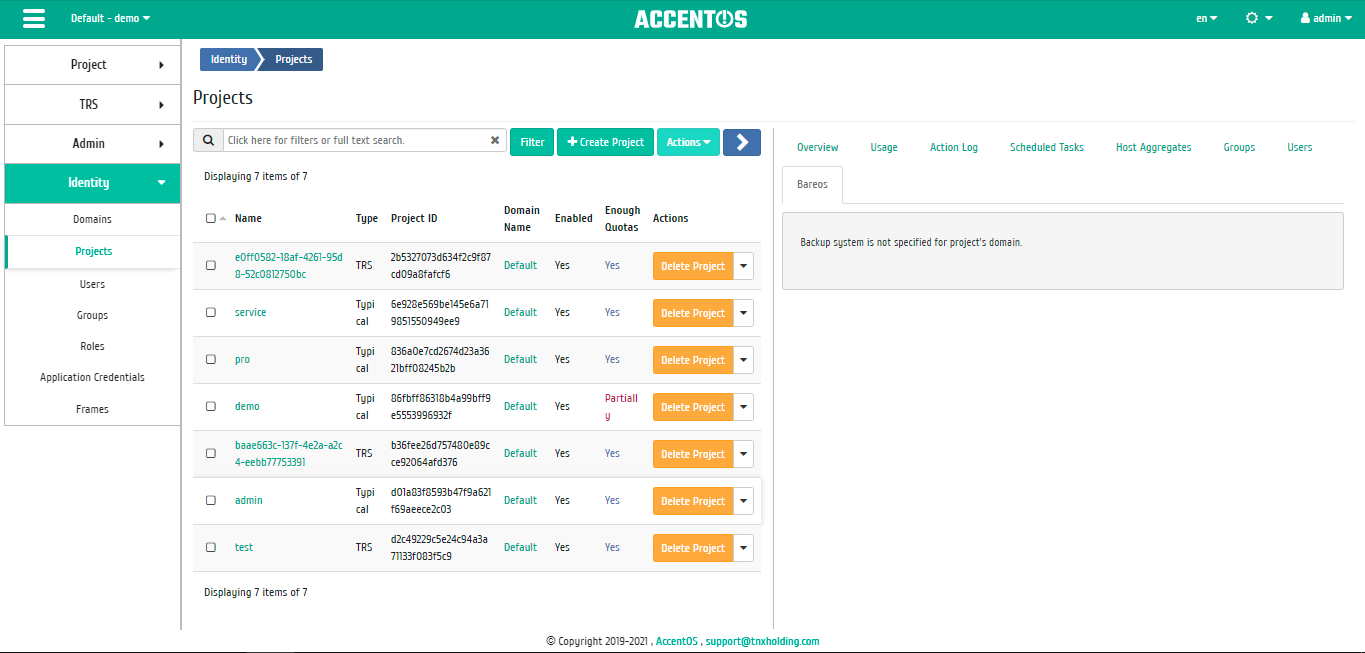Image resolution: width=1365 pixels, height=653 pixels.
Task: Open Domains in the sidebar
Action: (93, 219)
